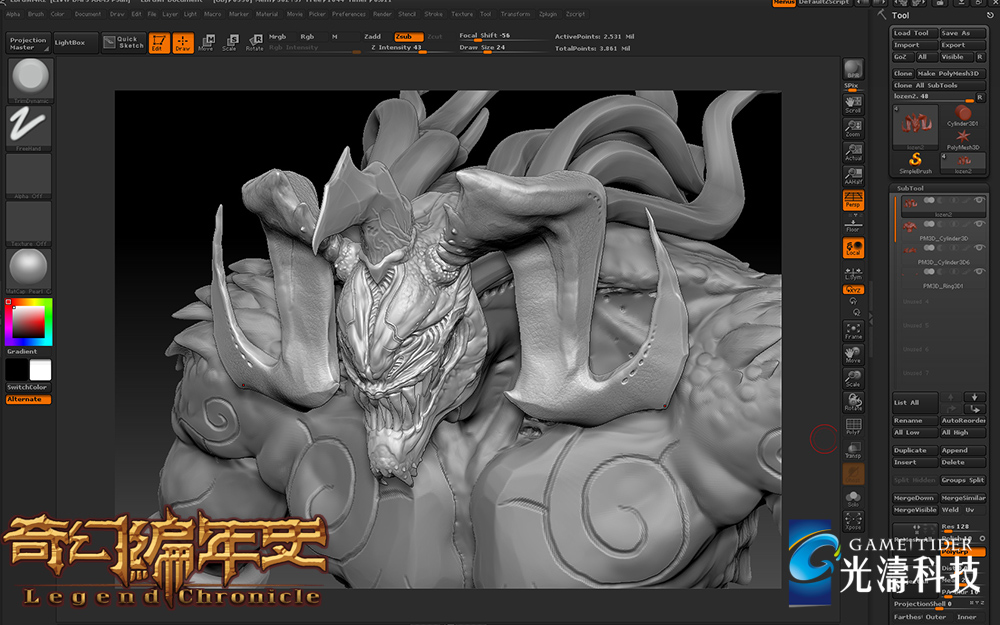Open the Stroke menu
This screenshot has height=625, width=1000.
(x=433, y=14)
